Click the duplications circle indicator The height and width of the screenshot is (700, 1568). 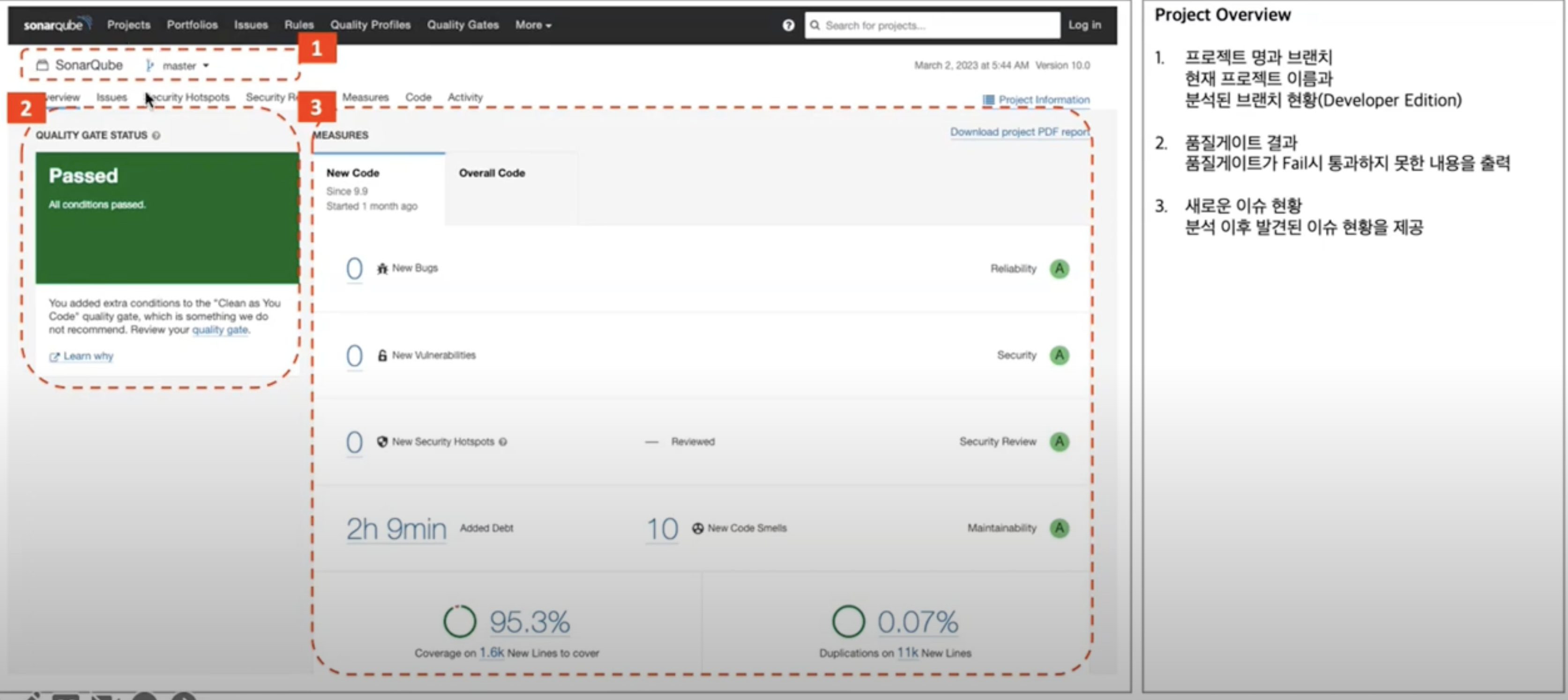(848, 621)
